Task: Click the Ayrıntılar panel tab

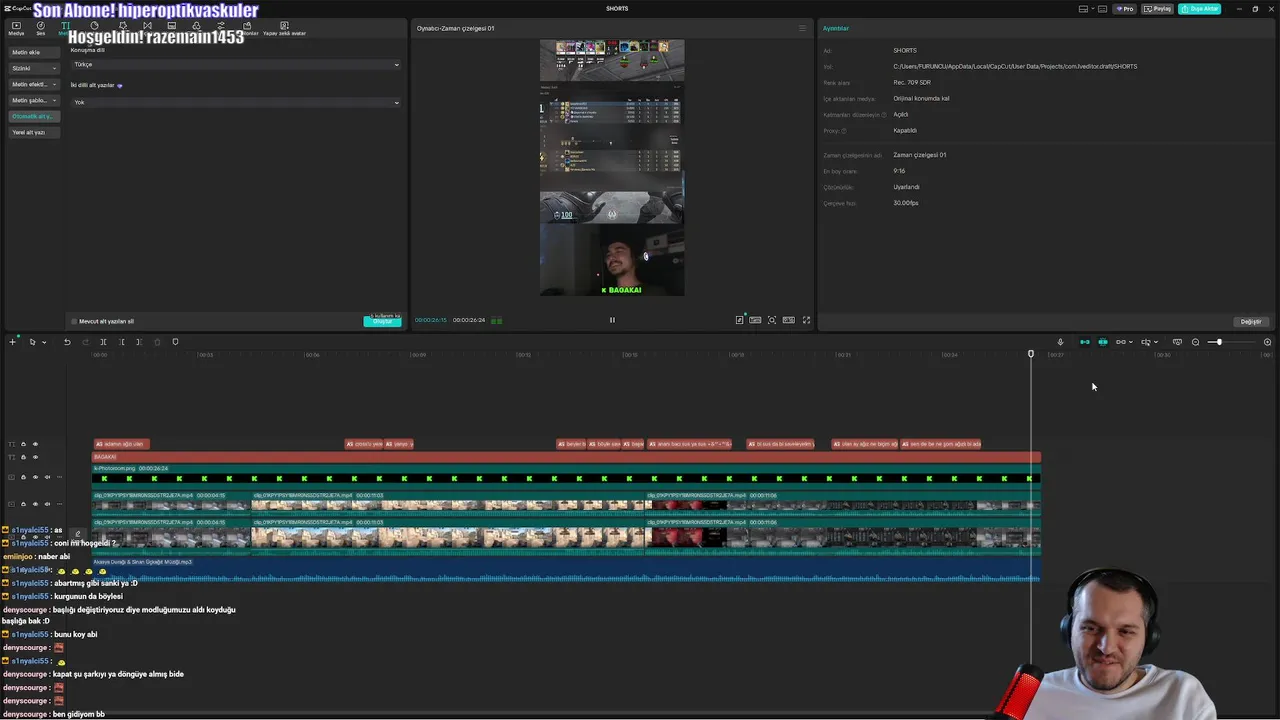Action: (836, 28)
